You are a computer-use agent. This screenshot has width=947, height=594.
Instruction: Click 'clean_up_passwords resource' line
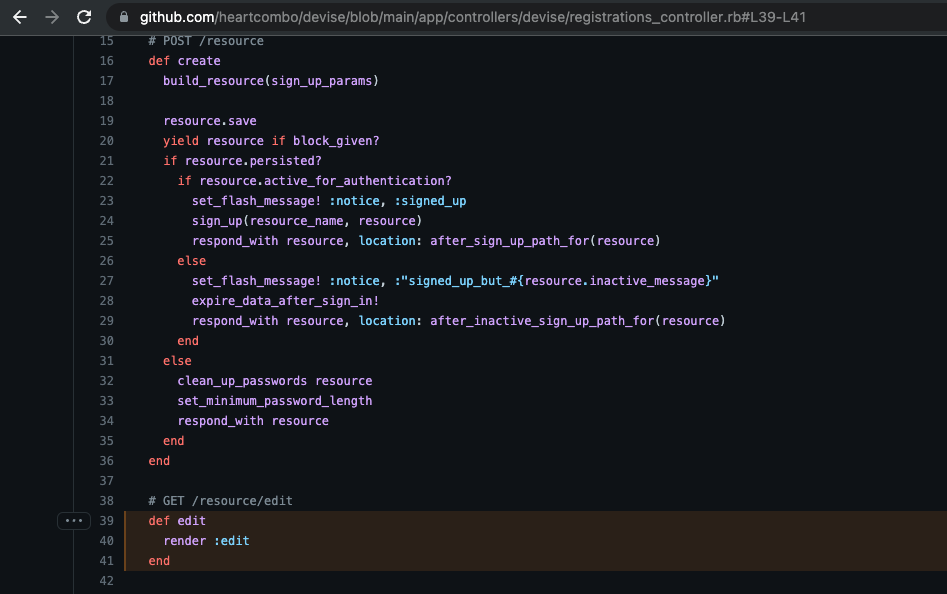pos(275,381)
